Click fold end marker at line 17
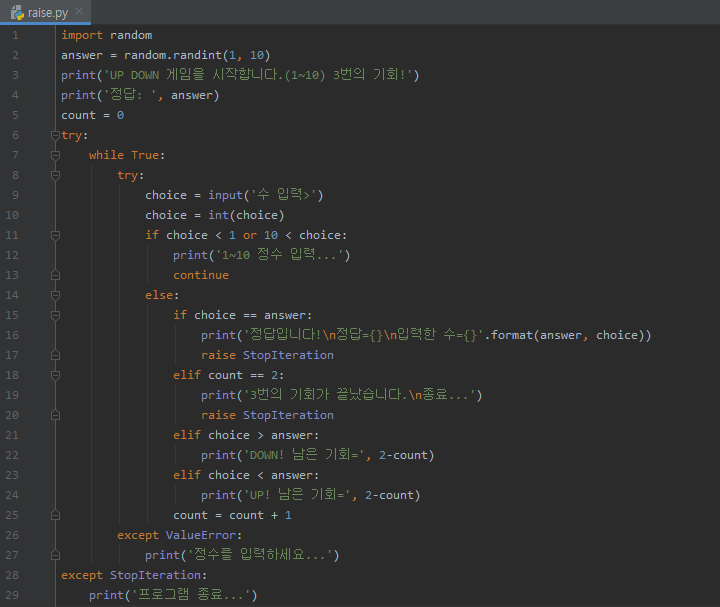The height and width of the screenshot is (607, 720). pyautogui.click(x=55, y=355)
